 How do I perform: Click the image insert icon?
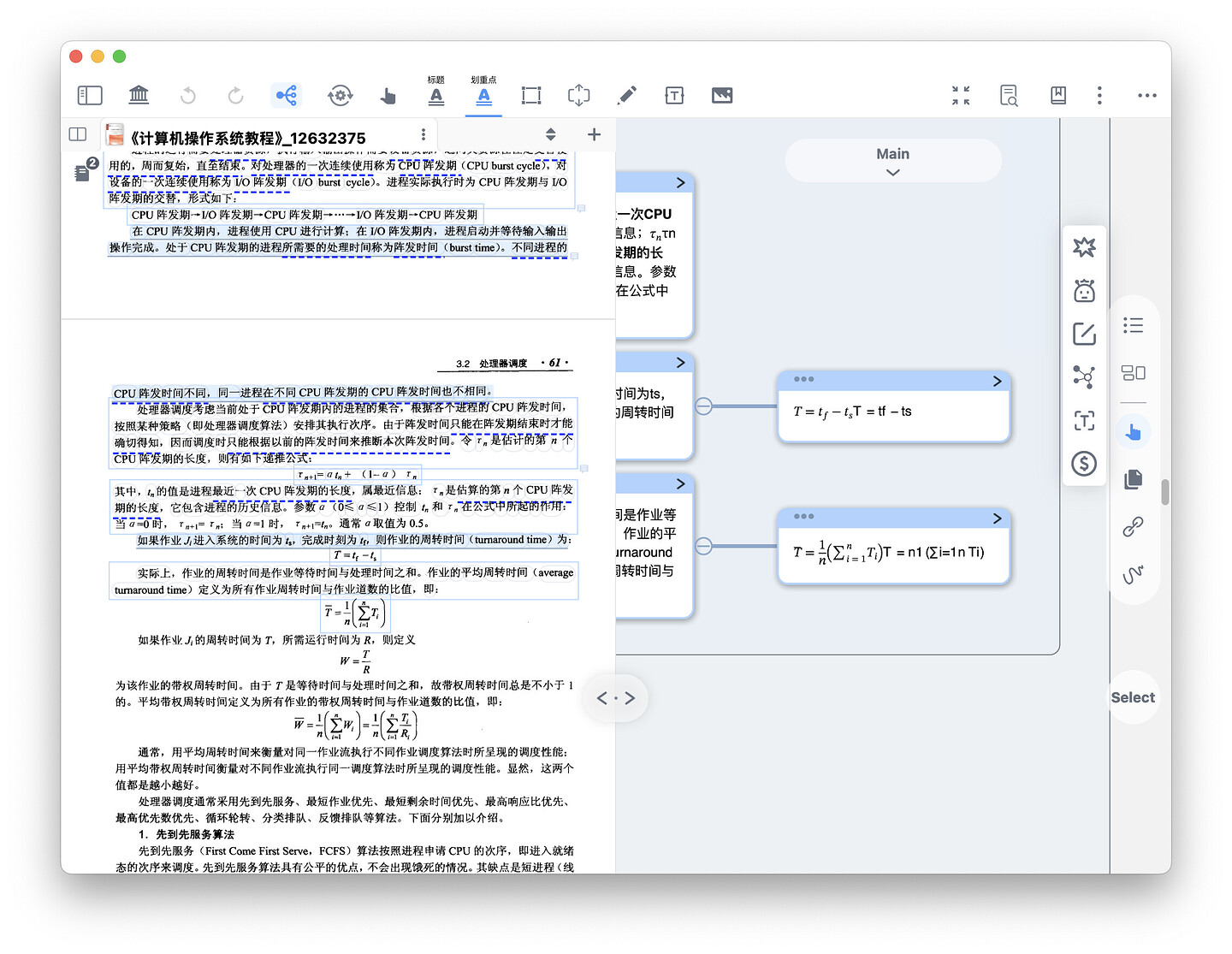tap(722, 95)
